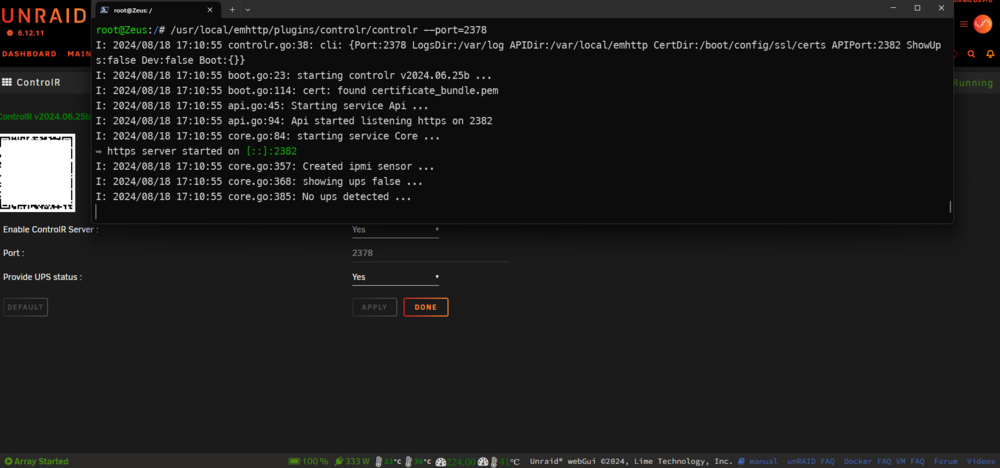Click the 'starting service Core' log line
The width and height of the screenshot is (1000, 468).
pyautogui.click(x=268, y=136)
